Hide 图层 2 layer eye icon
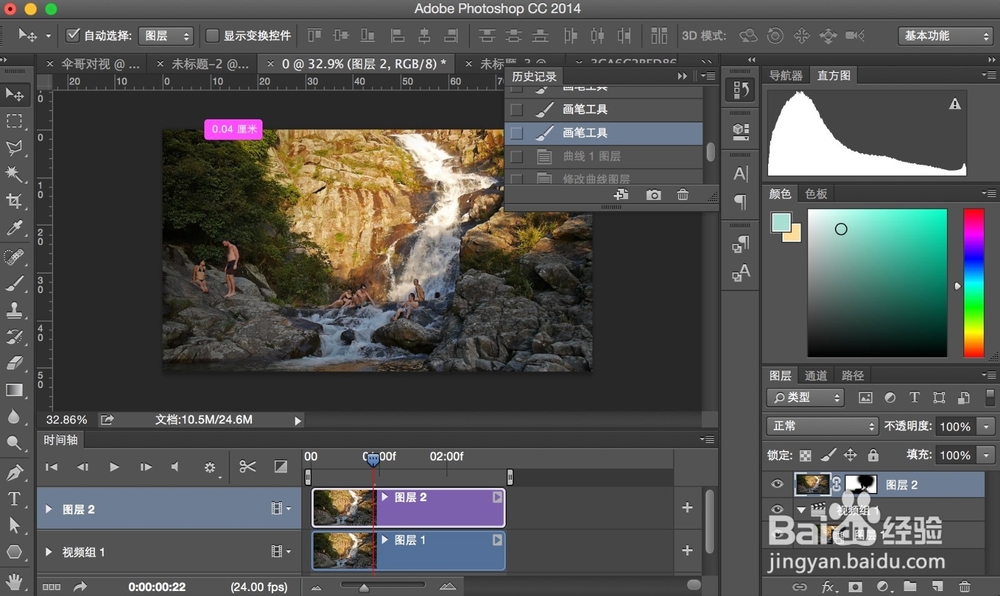 pos(777,484)
